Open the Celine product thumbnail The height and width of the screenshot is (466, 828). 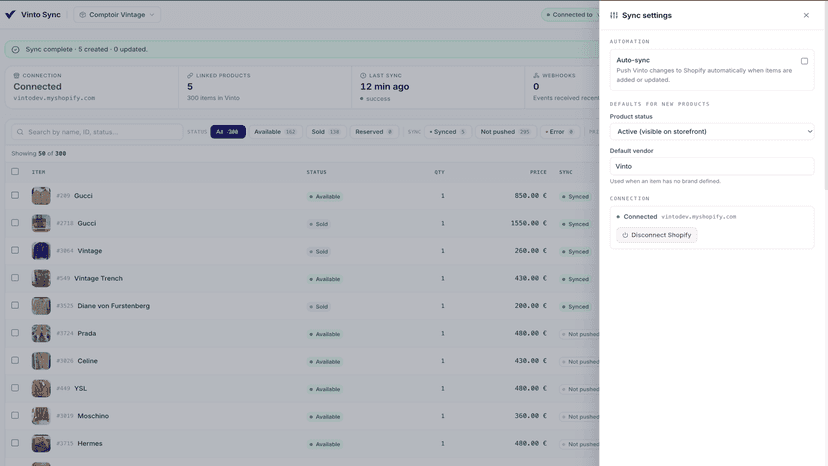[41, 361]
